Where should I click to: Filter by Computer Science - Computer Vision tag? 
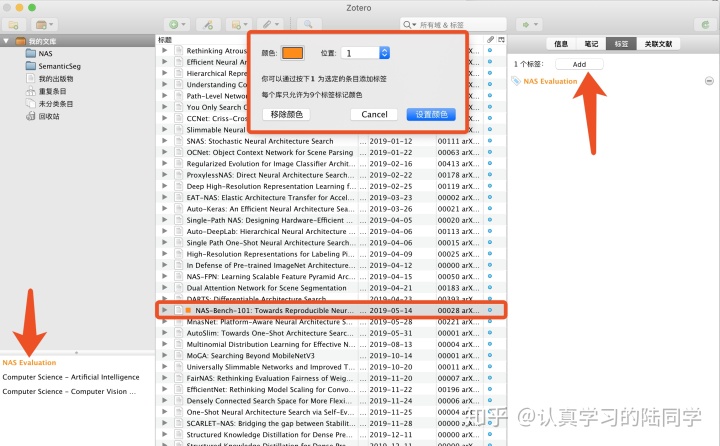point(69,392)
